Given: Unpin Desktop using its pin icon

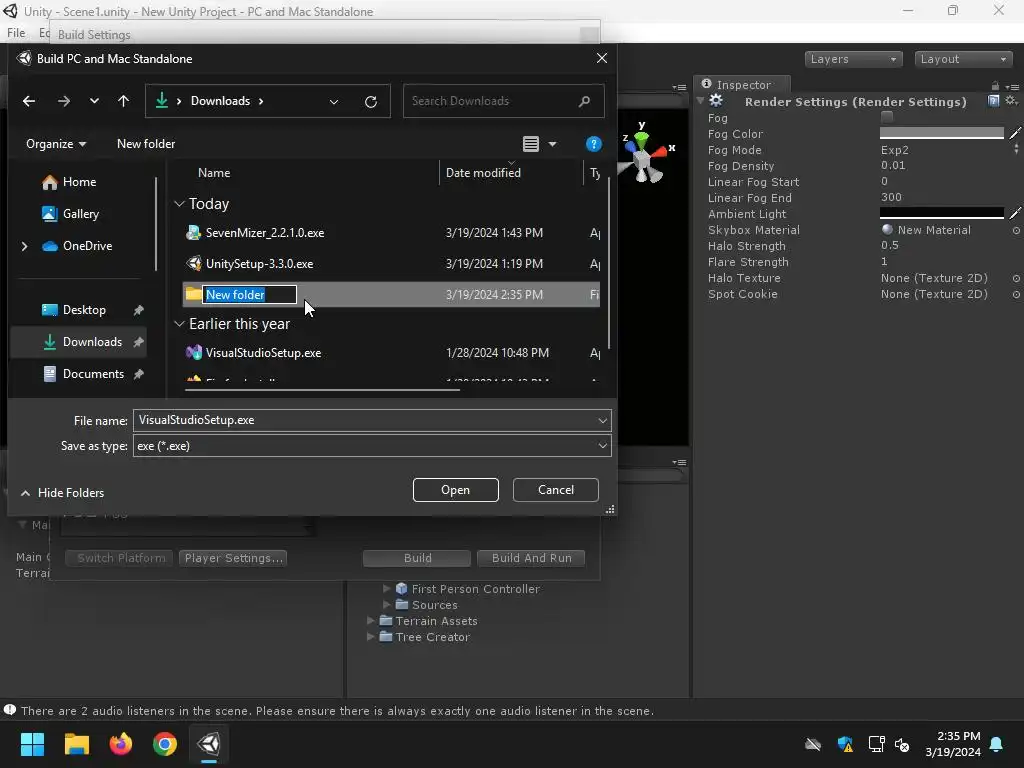Looking at the screenshot, I should pyautogui.click(x=138, y=311).
